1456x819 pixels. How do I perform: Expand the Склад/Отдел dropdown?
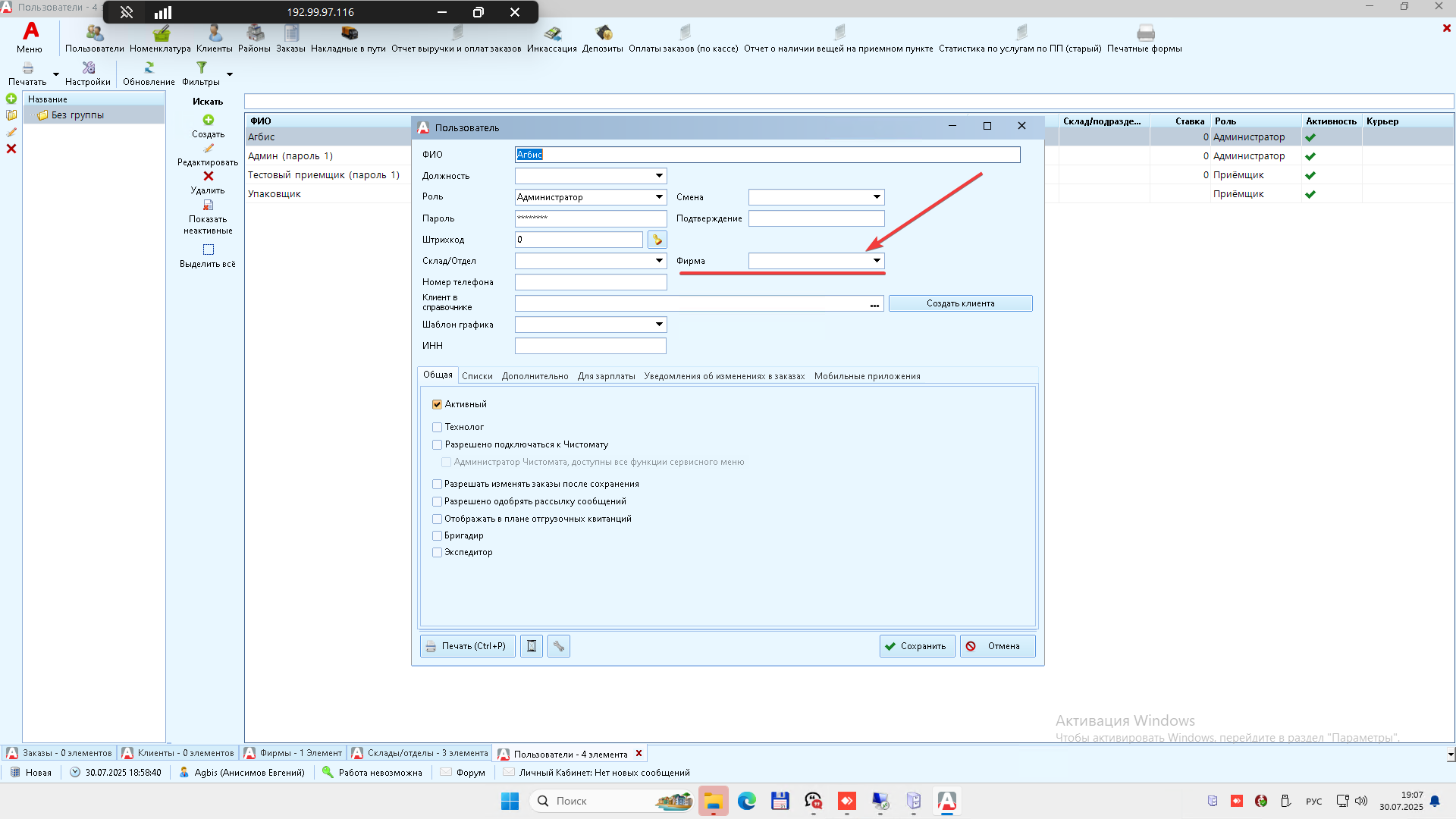(x=659, y=261)
